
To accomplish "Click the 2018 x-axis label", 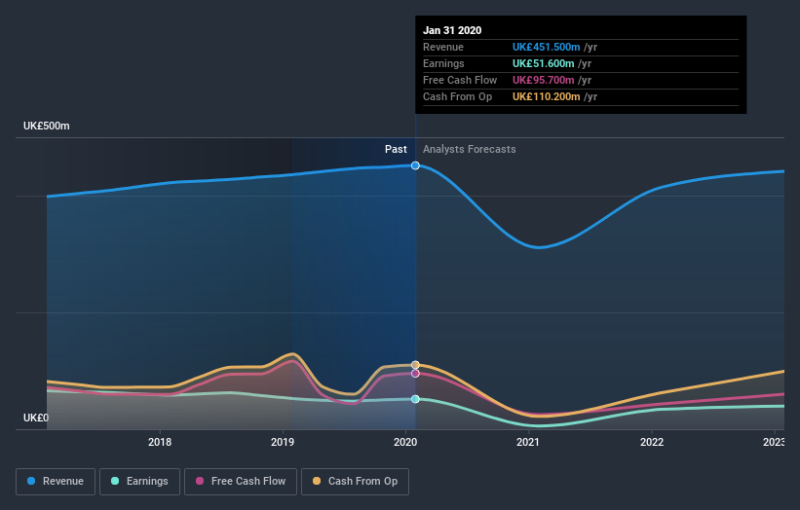I will click(160, 441).
